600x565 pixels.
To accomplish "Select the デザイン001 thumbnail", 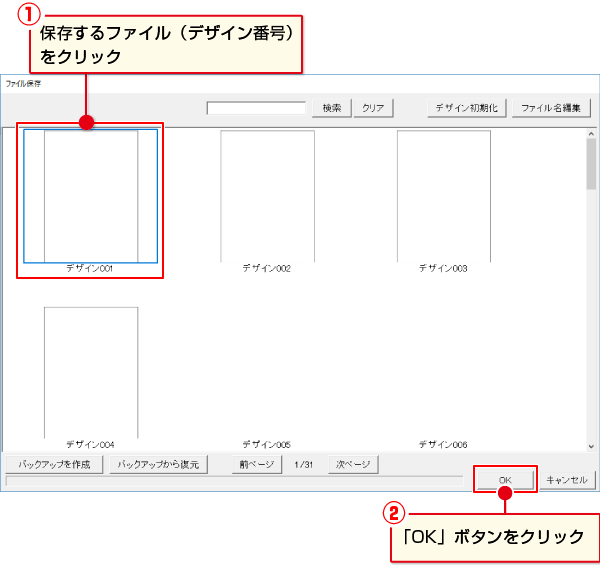I will [x=91, y=196].
